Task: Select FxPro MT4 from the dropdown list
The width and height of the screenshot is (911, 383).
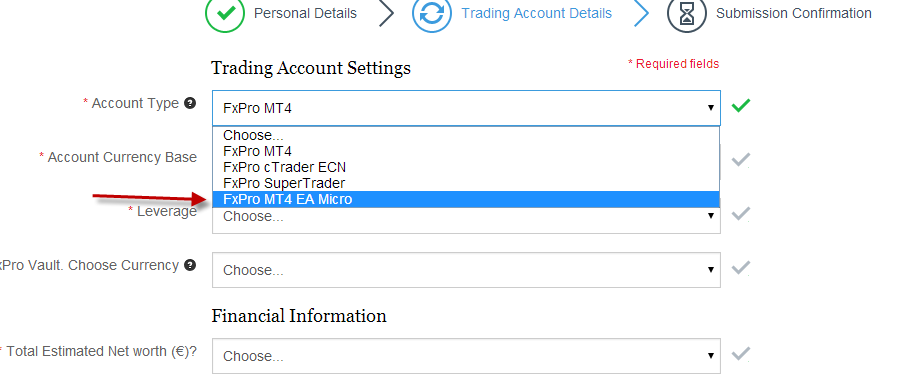Action: [x=466, y=152]
